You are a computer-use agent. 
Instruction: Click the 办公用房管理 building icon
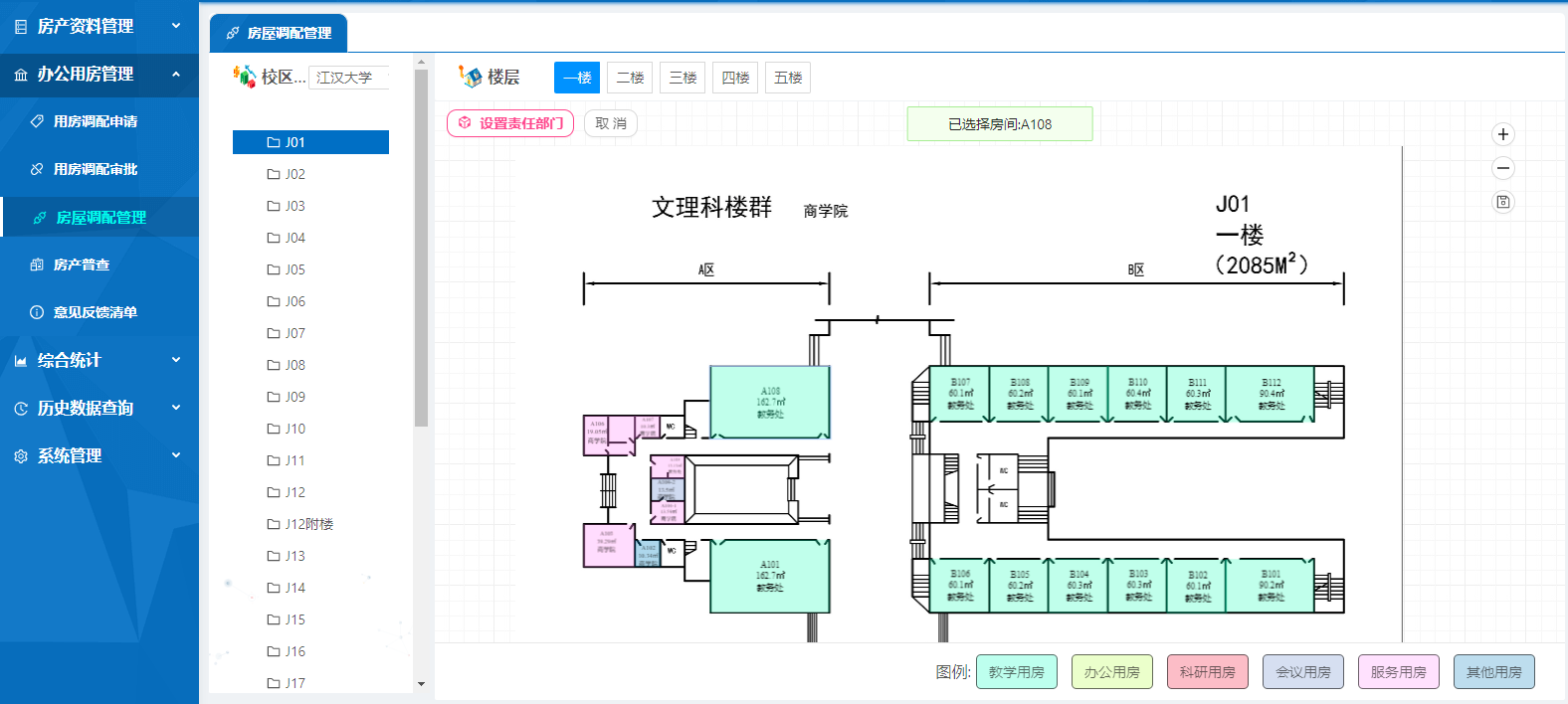(21, 75)
